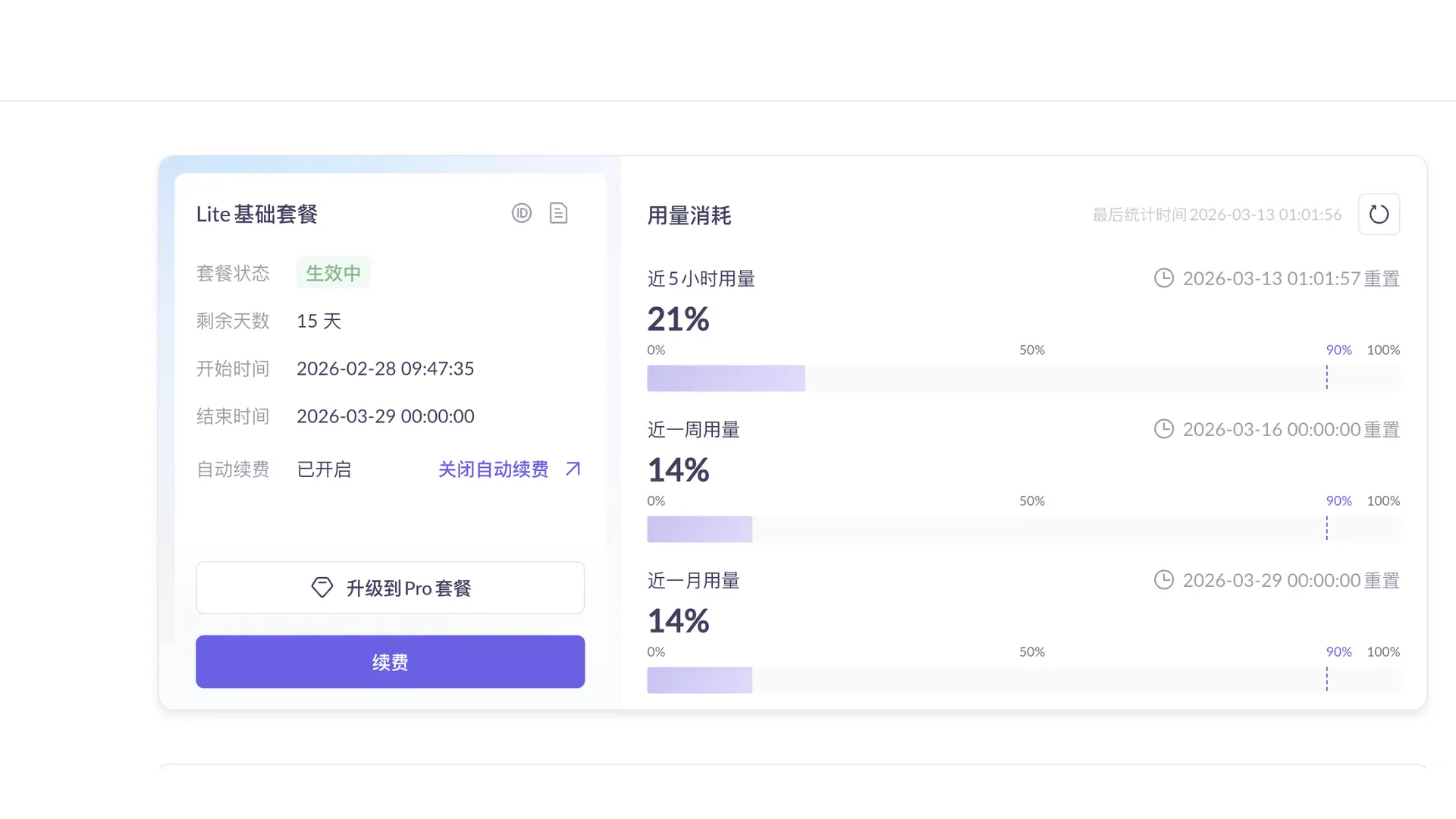The width and height of the screenshot is (1456, 819).
Task: Click clock icon for 近一周用量 reset time
Action: point(1163,429)
